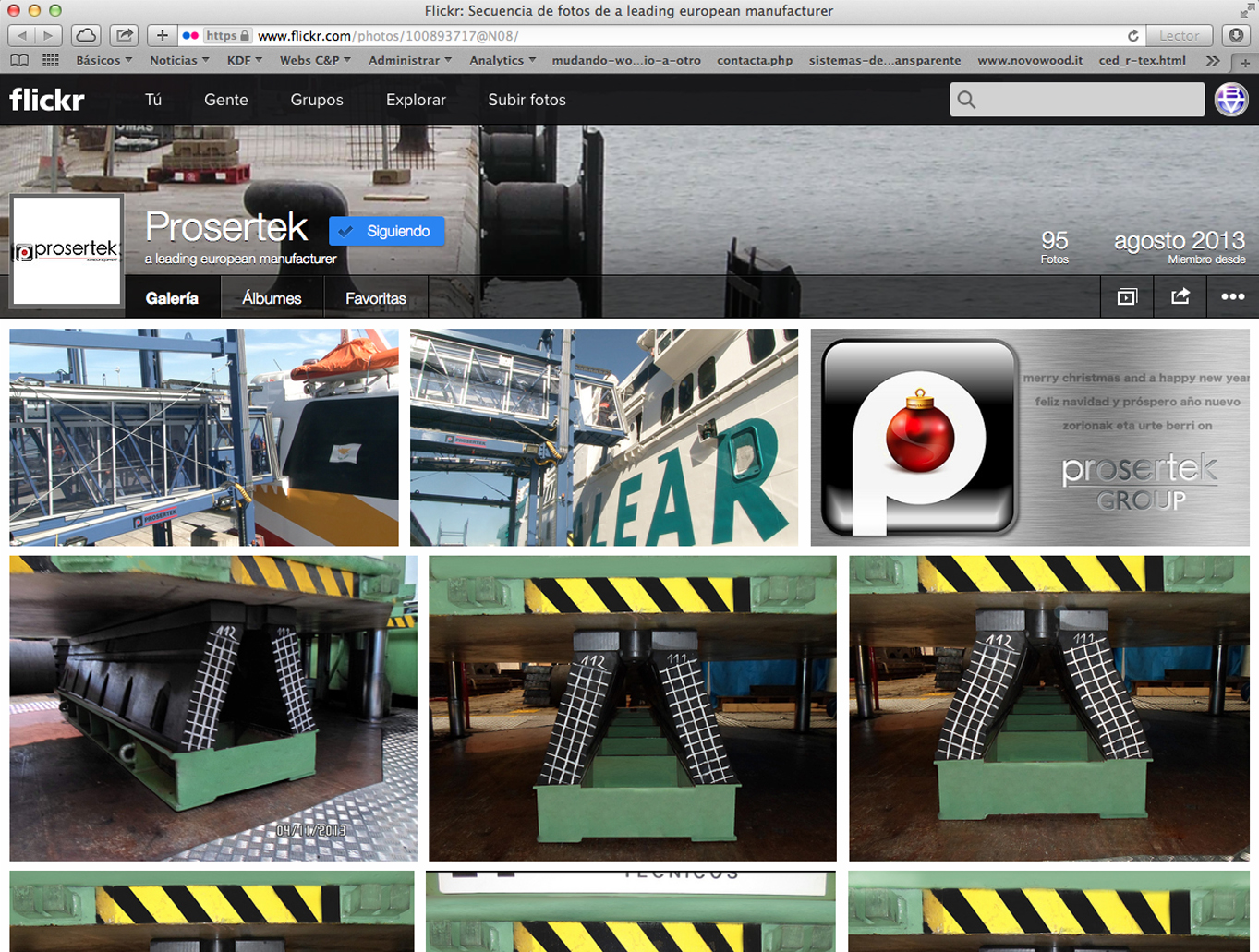Open the Downloads arrow button

1236,35
